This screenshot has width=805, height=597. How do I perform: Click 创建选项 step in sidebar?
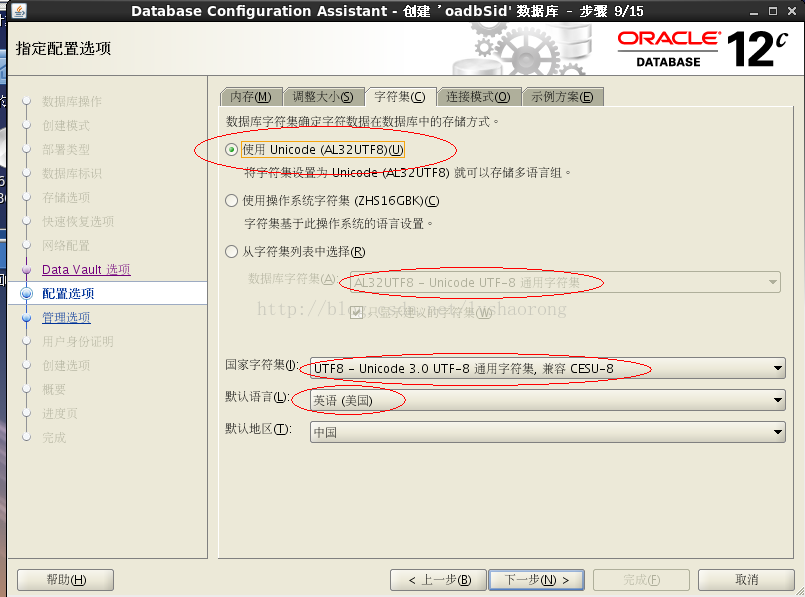(66, 365)
